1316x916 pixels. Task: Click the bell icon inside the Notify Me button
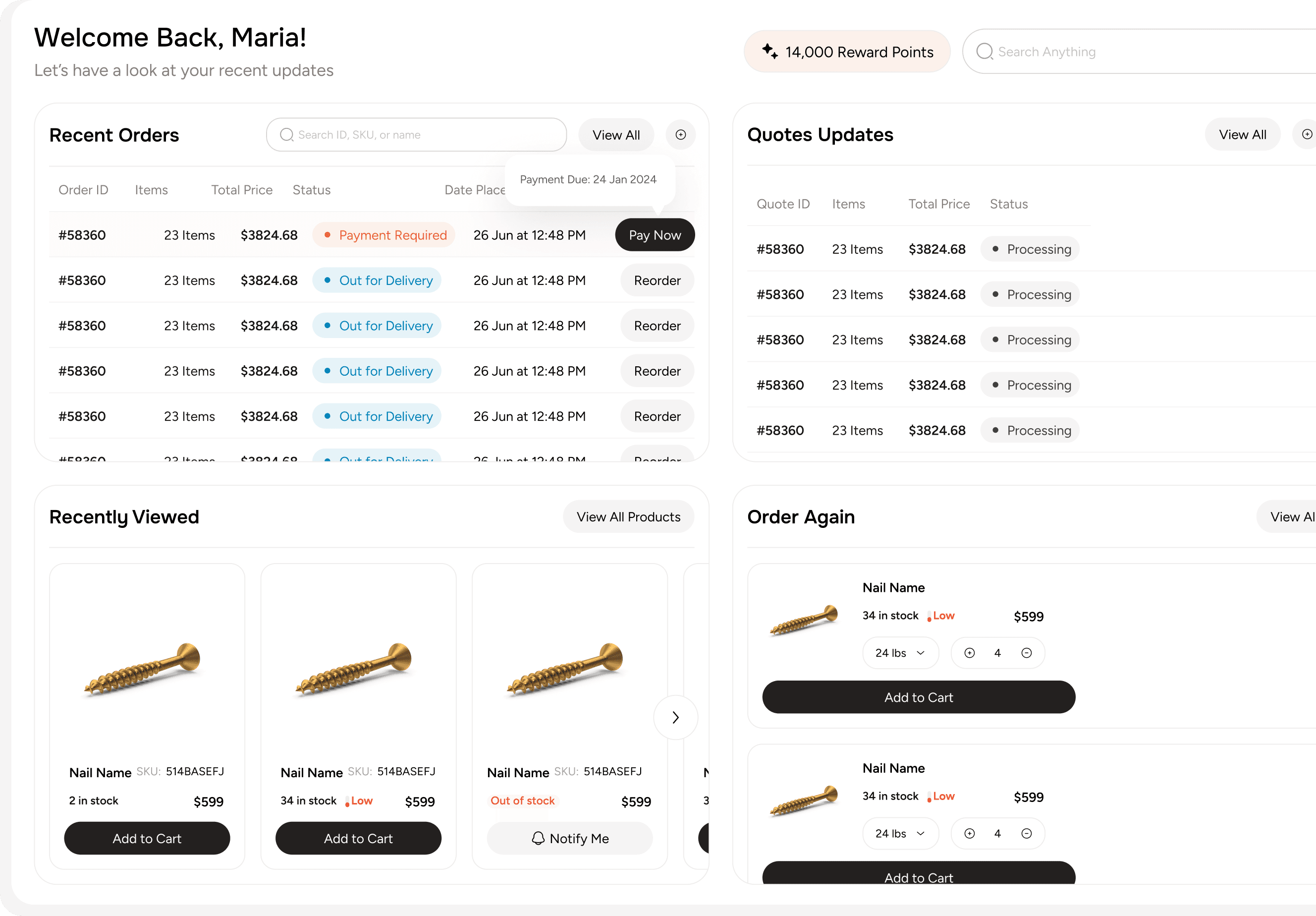click(x=538, y=838)
